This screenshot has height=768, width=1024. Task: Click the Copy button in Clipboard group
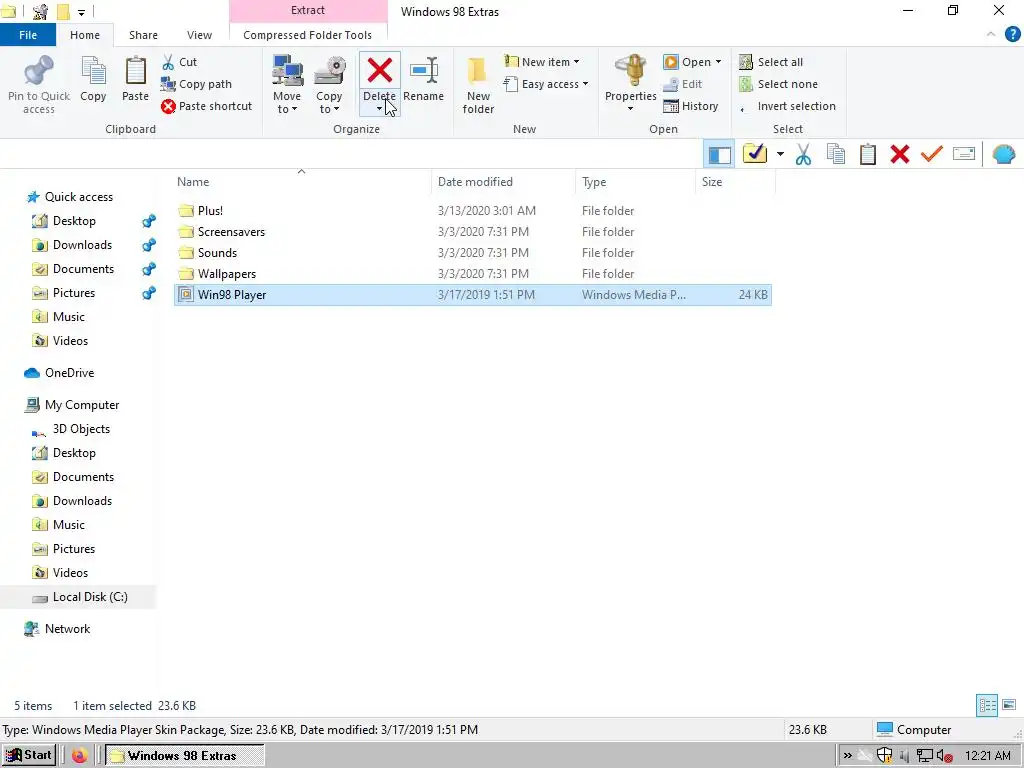[x=93, y=79]
